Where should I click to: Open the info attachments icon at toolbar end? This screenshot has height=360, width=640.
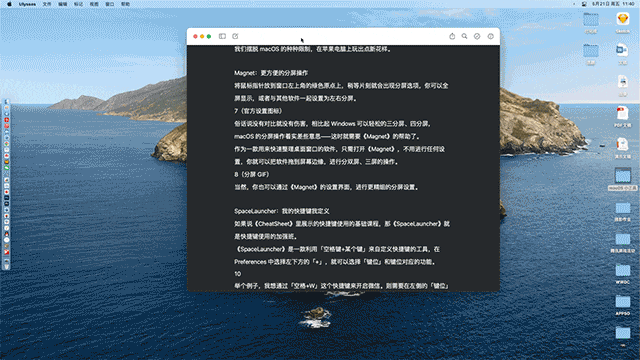(491, 36)
